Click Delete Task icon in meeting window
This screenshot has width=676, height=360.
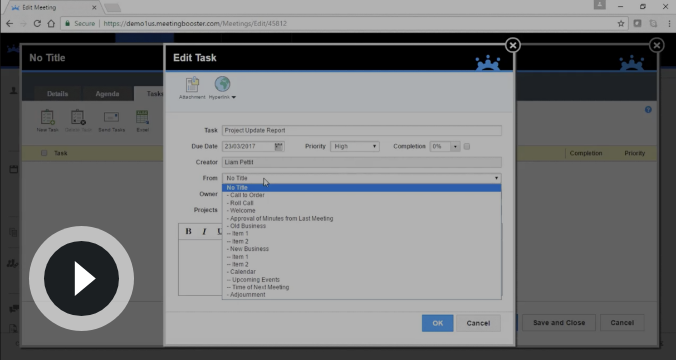click(x=78, y=117)
